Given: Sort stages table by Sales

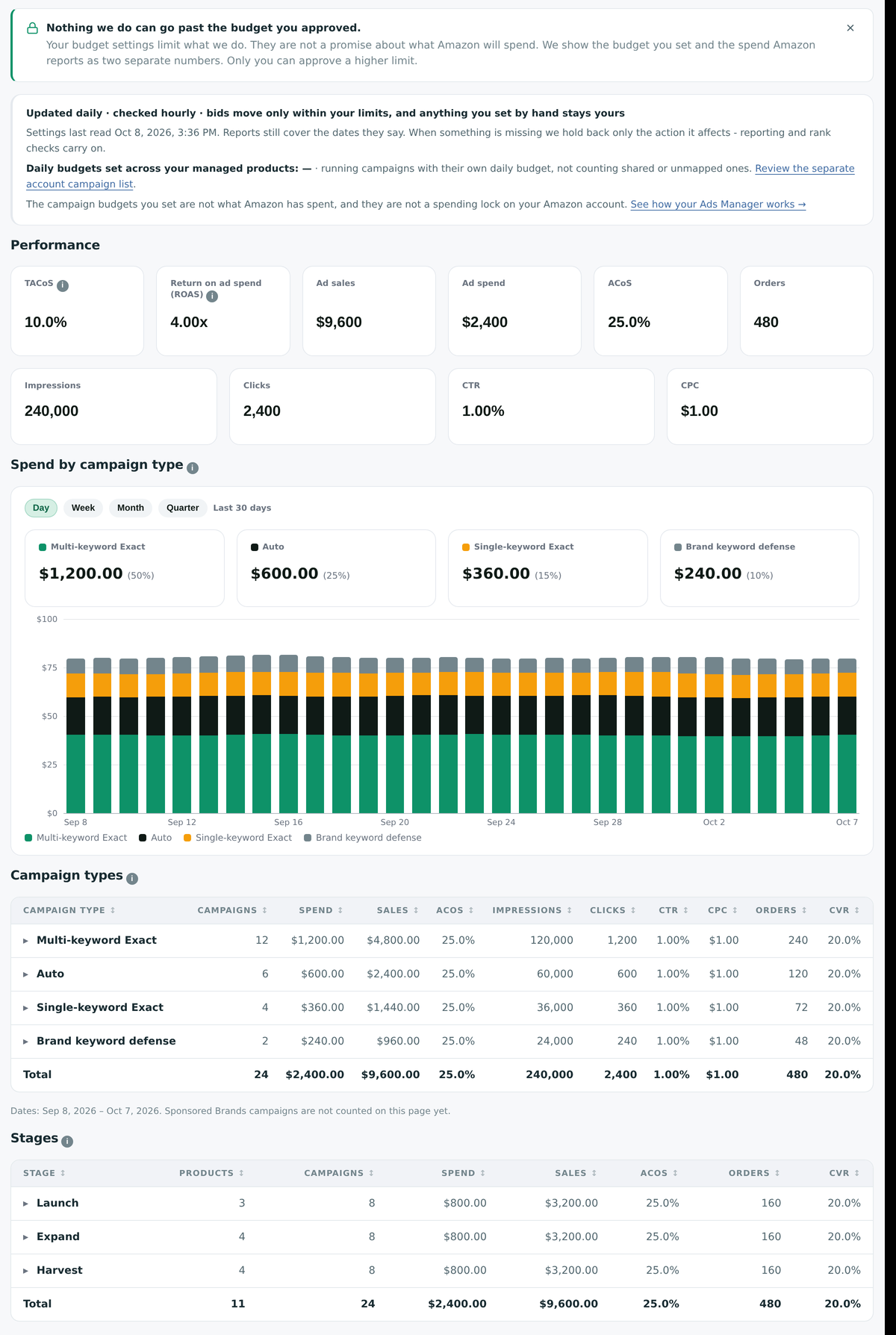Looking at the screenshot, I should point(576,1173).
